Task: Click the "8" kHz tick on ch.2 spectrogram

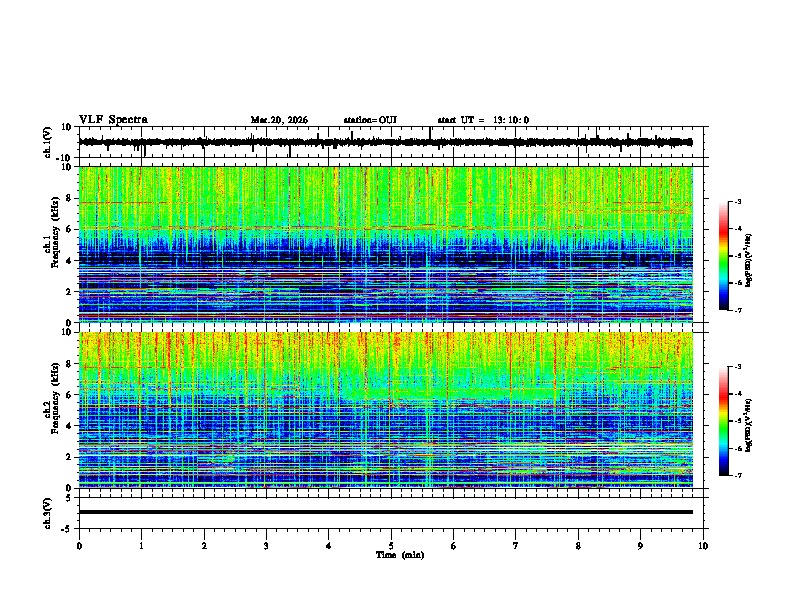Action: pyautogui.click(x=69, y=364)
